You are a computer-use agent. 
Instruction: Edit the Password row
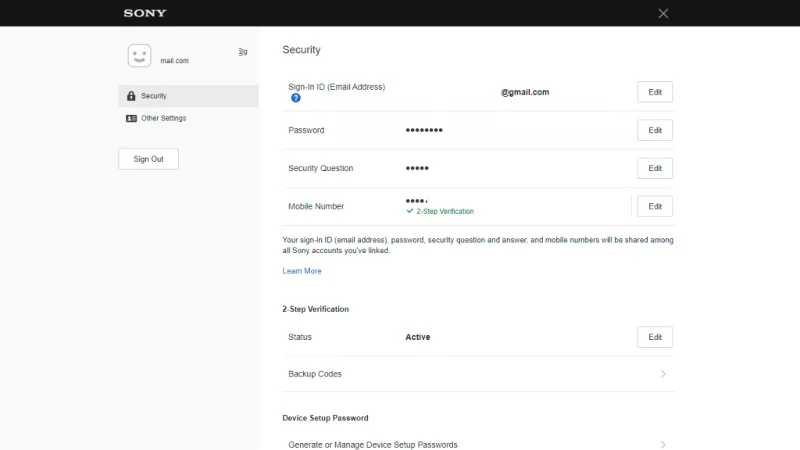coord(655,130)
